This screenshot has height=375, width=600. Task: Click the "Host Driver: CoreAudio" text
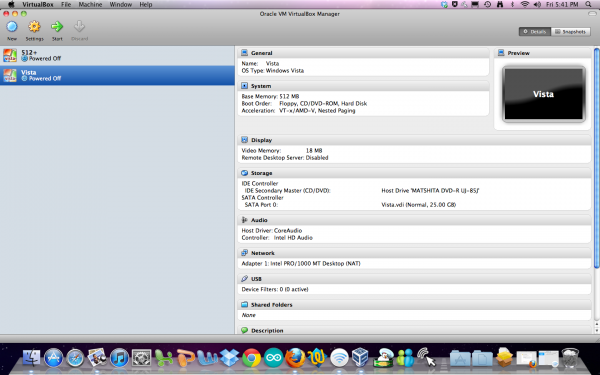(x=272, y=231)
